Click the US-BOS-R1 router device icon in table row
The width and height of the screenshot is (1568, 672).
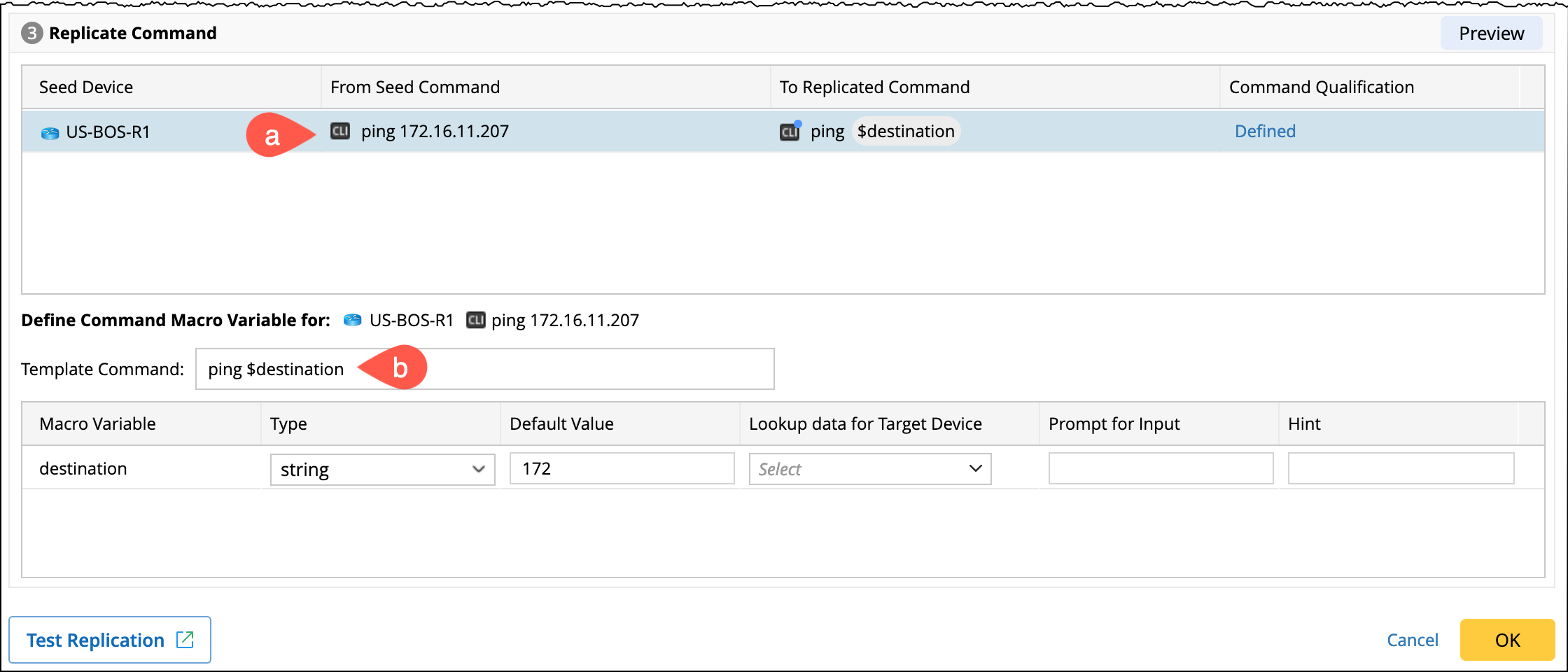(x=50, y=133)
